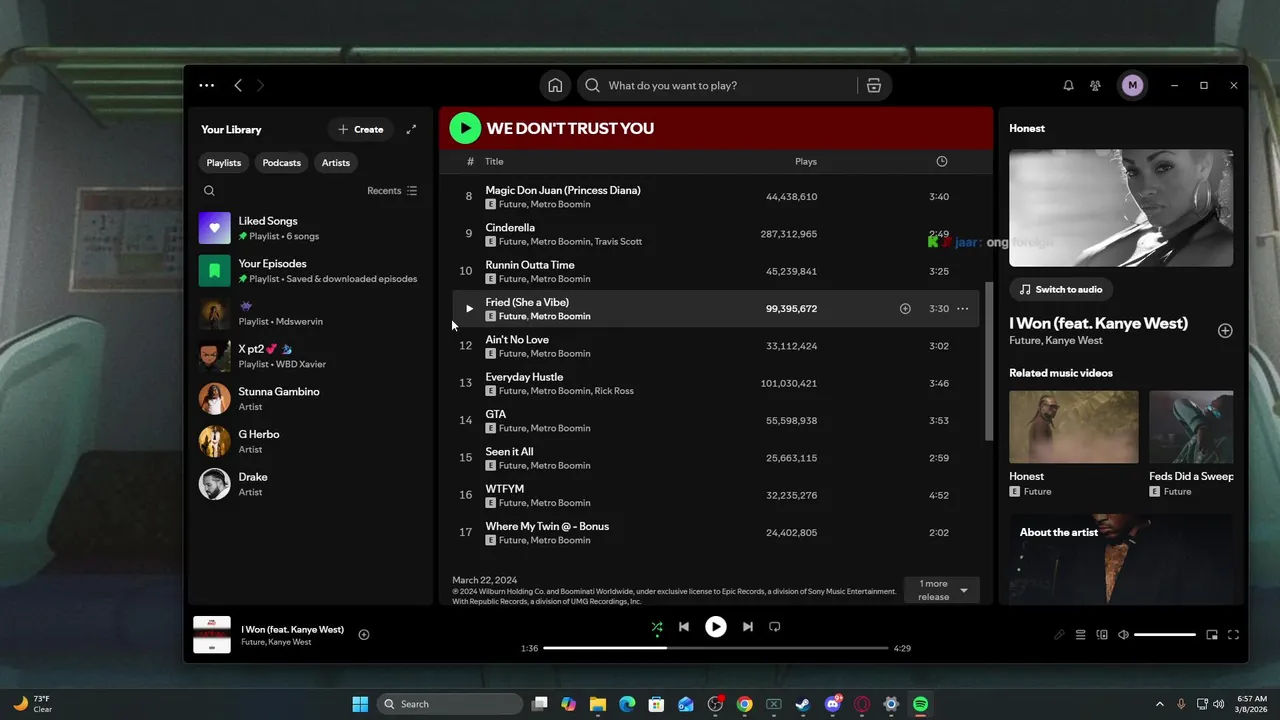Open the M profile avatar menu
The height and width of the screenshot is (720, 1280).
[x=1132, y=86]
